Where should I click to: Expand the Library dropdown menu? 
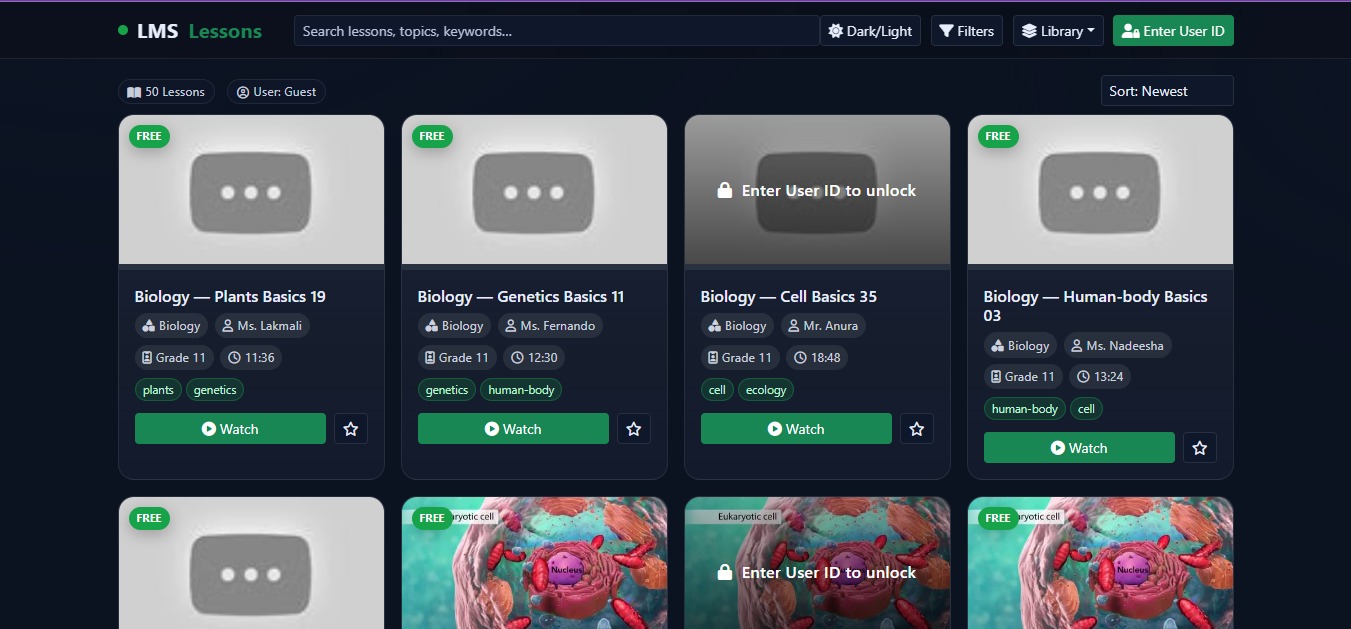tap(1058, 31)
